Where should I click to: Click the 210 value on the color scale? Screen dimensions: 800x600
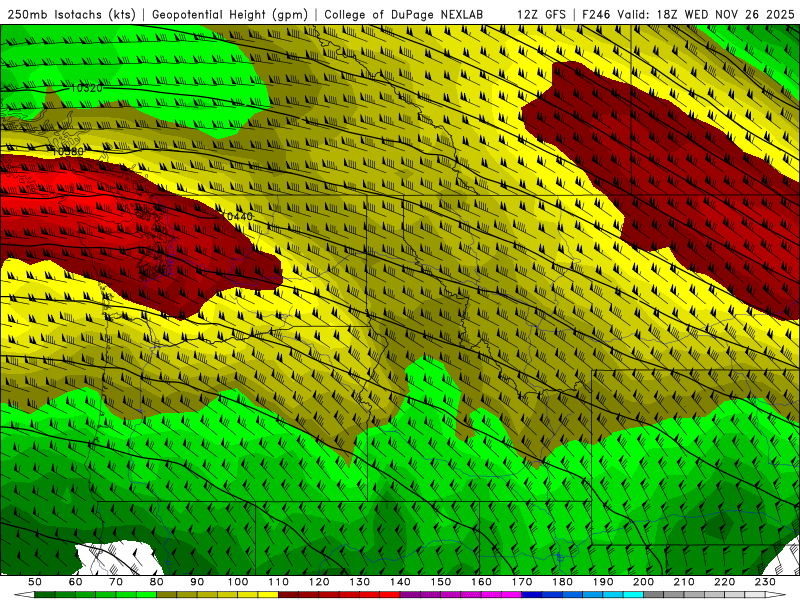[x=684, y=582]
